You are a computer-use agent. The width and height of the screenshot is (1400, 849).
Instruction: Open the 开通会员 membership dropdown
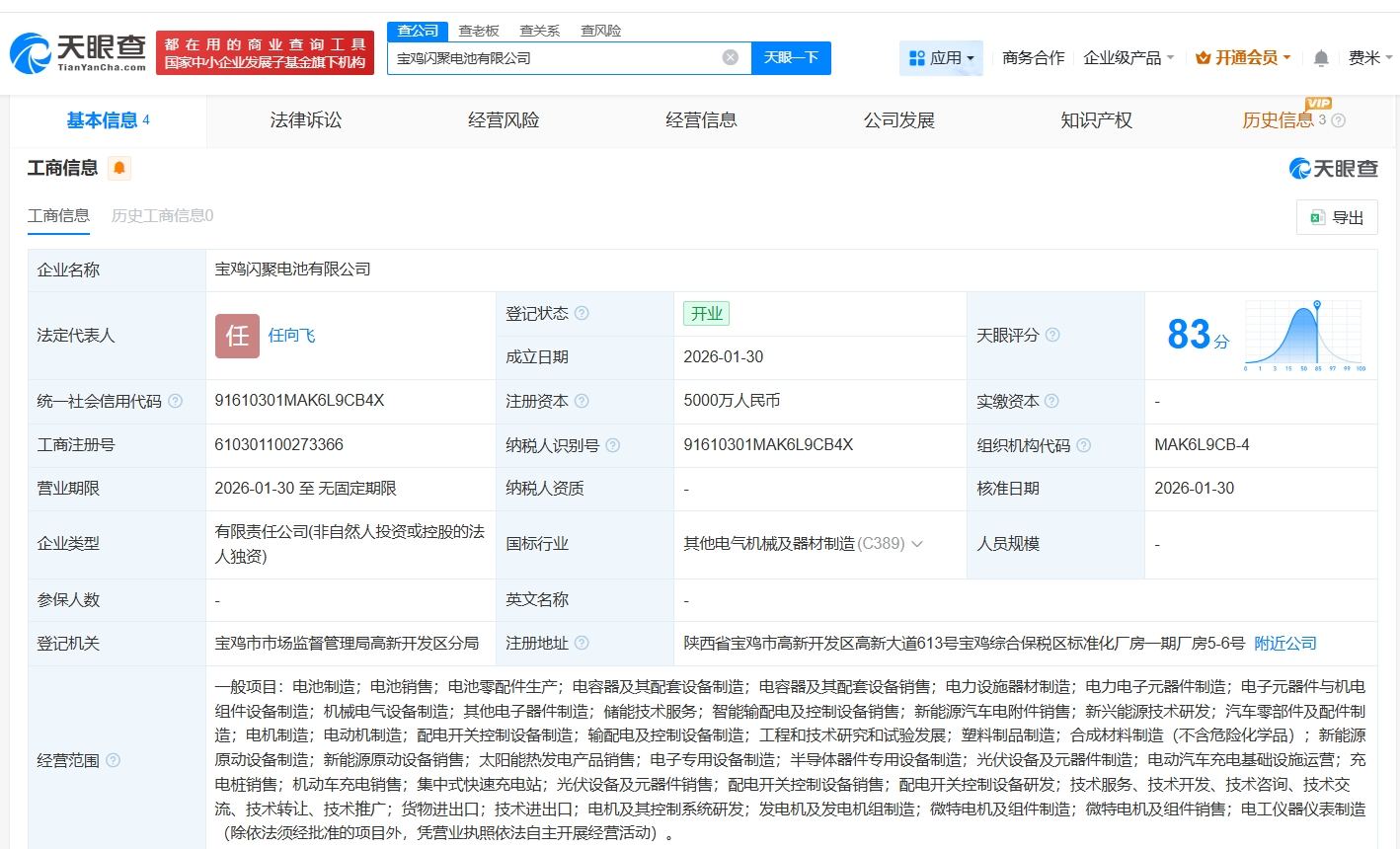point(1243,58)
